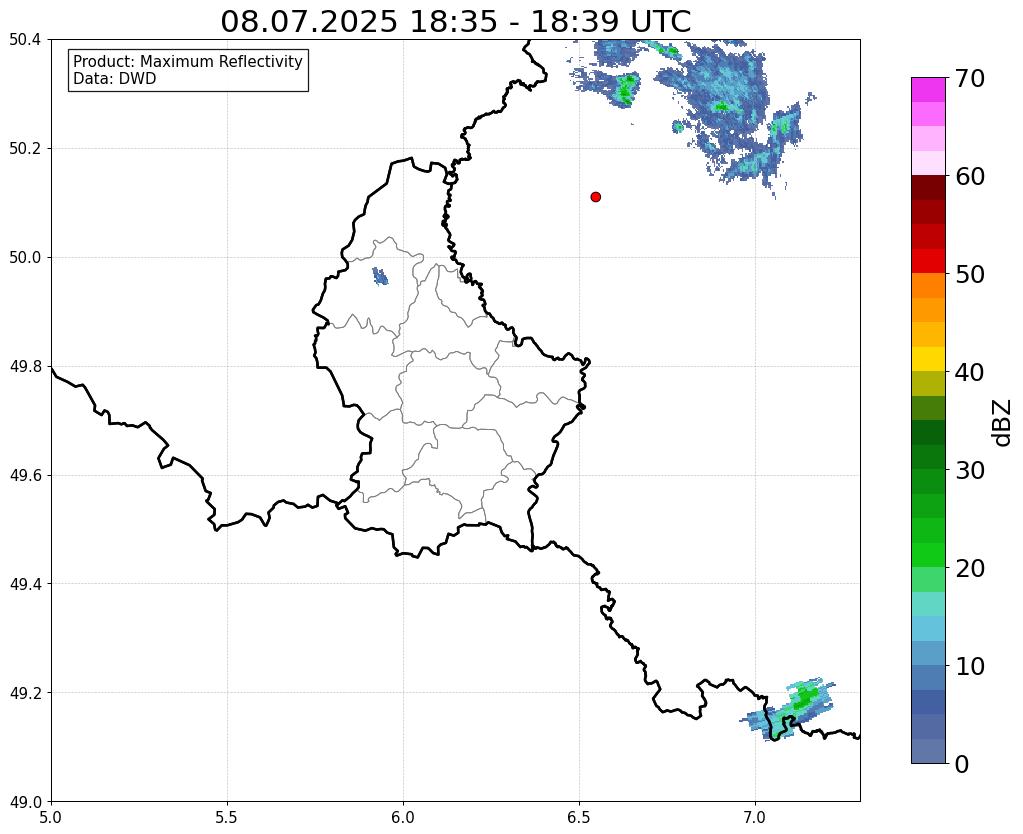The width and height of the screenshot is (1023, 834).
Task: Click the x-axis longitude label 5.5
Action: coord(227,818)
